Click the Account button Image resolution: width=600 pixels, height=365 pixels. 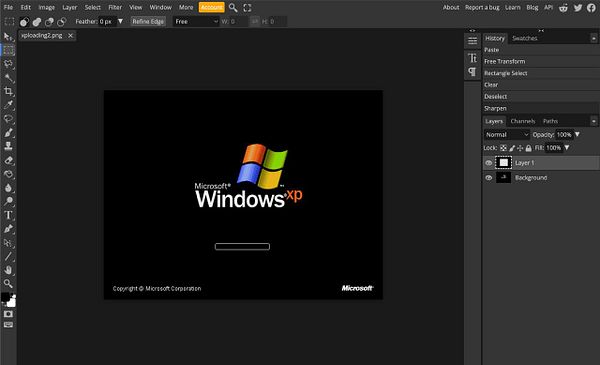point(212,7)
